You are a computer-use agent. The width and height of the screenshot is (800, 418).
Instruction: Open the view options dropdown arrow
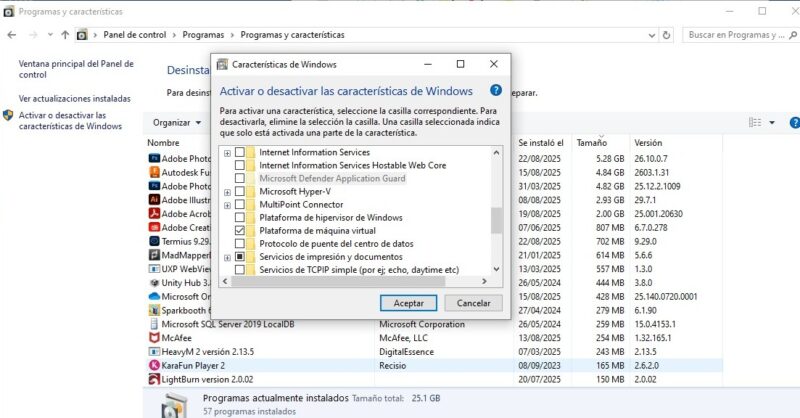772,122
